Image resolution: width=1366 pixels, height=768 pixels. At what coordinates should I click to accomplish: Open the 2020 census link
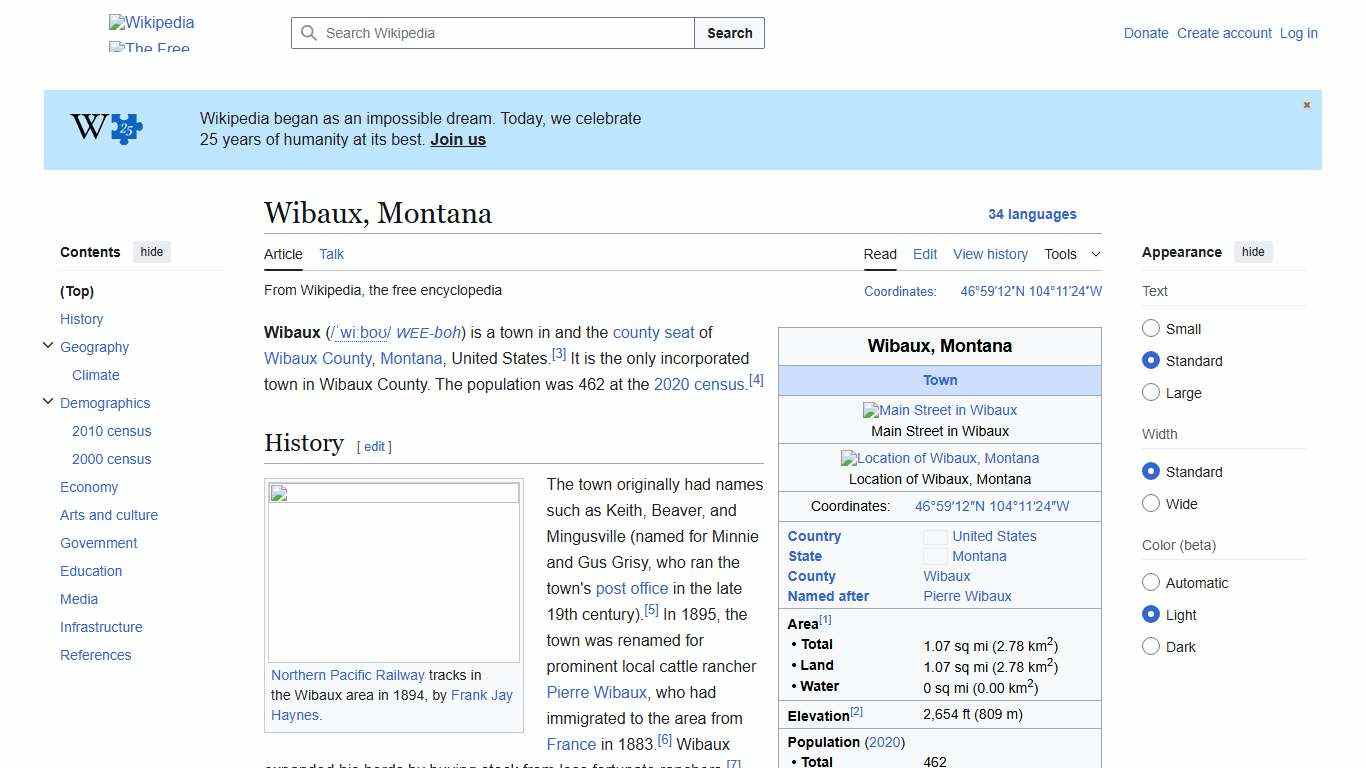pos(699,384)
